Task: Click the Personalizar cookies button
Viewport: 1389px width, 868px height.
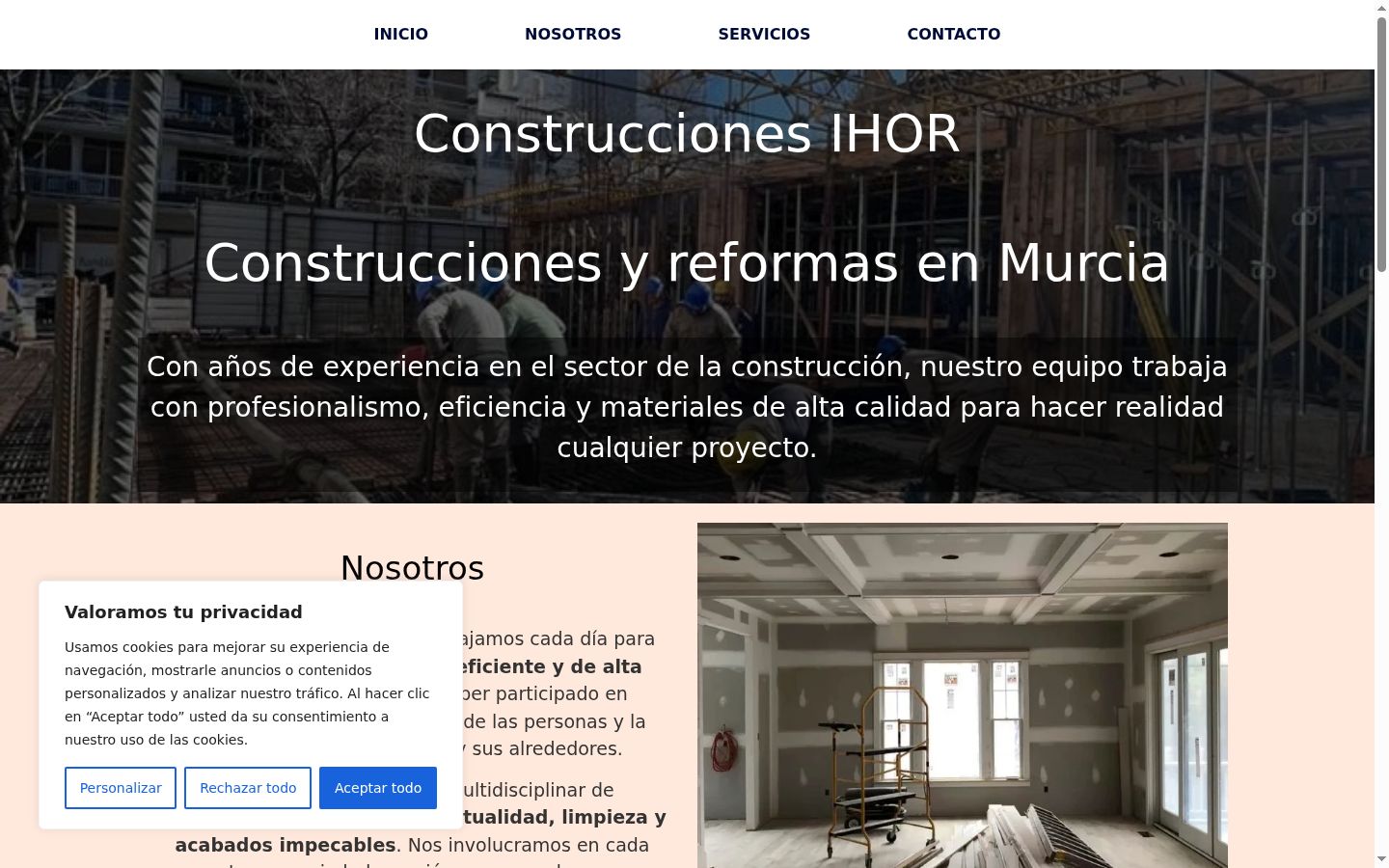Action: (x=121, y=788)
